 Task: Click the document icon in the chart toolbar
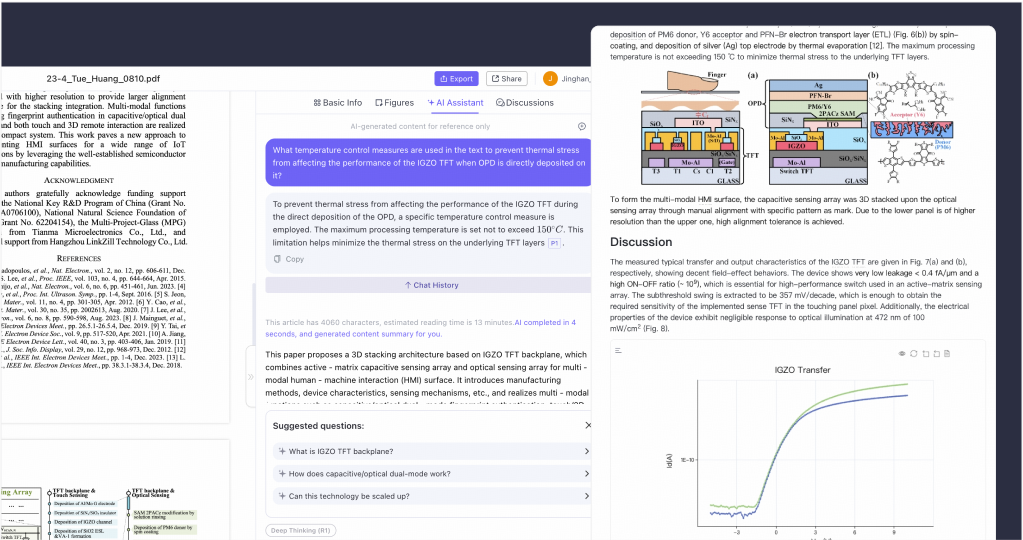pyautogui.click(x=947, y=353)
